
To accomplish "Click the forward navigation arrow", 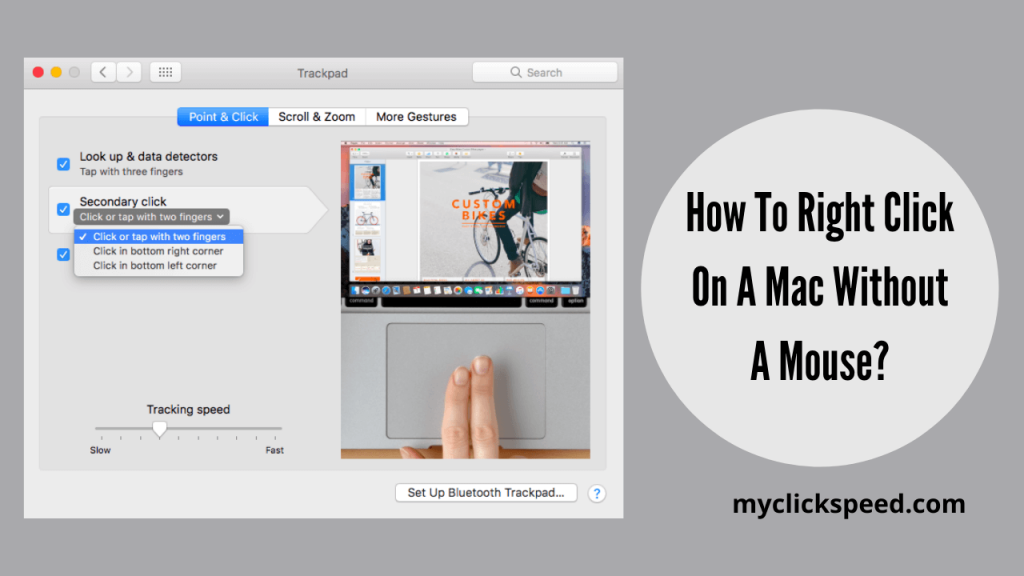I will tap(130, 71).
